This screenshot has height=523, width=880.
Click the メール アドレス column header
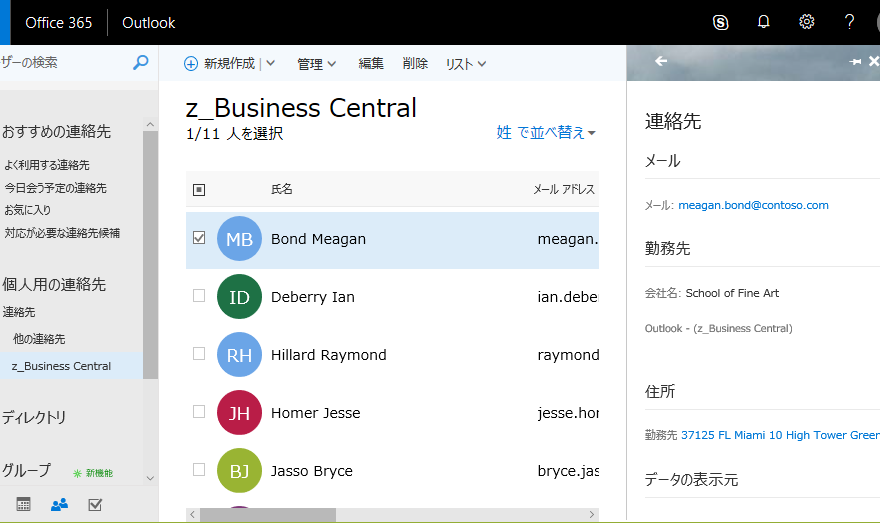564,189
